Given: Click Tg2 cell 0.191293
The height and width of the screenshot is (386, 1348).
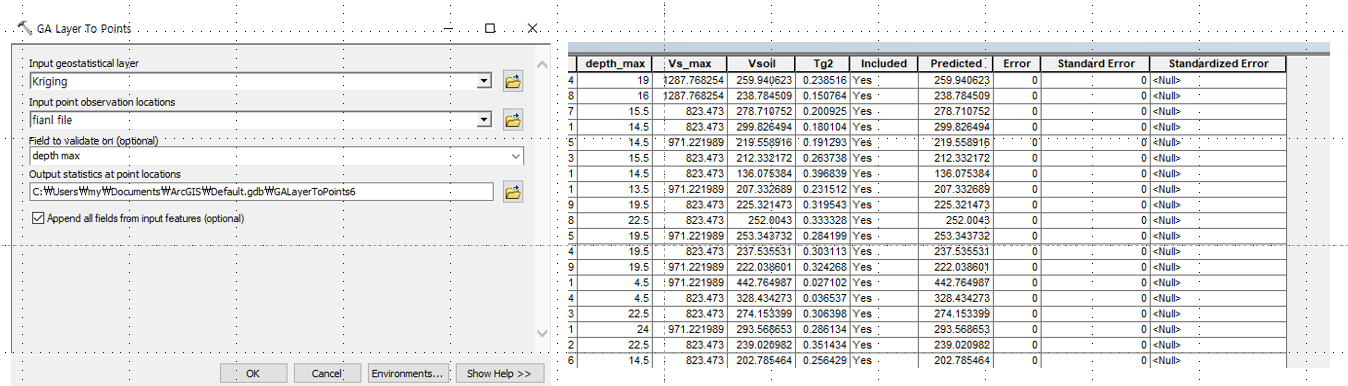Looking at the screenshot, I should pyautogui.click(x=822, y=142).
